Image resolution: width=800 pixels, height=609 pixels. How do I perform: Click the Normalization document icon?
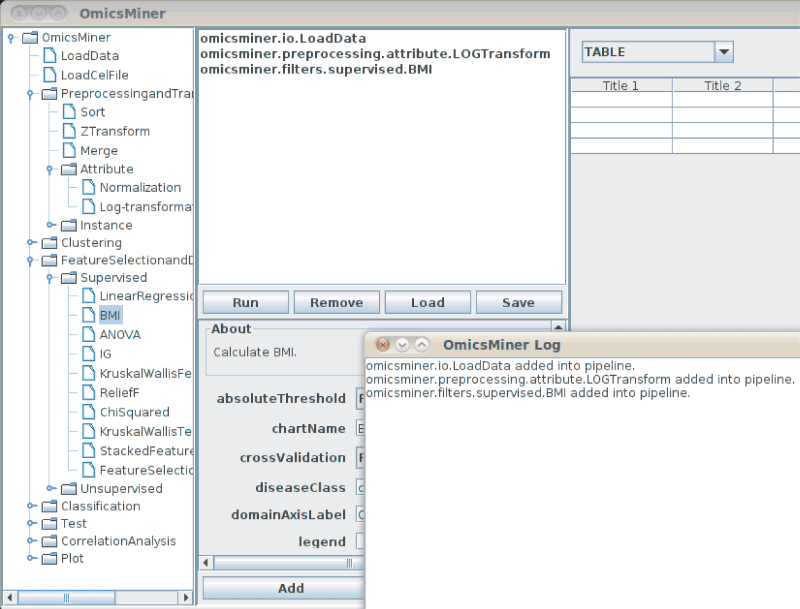pos(89,187)
